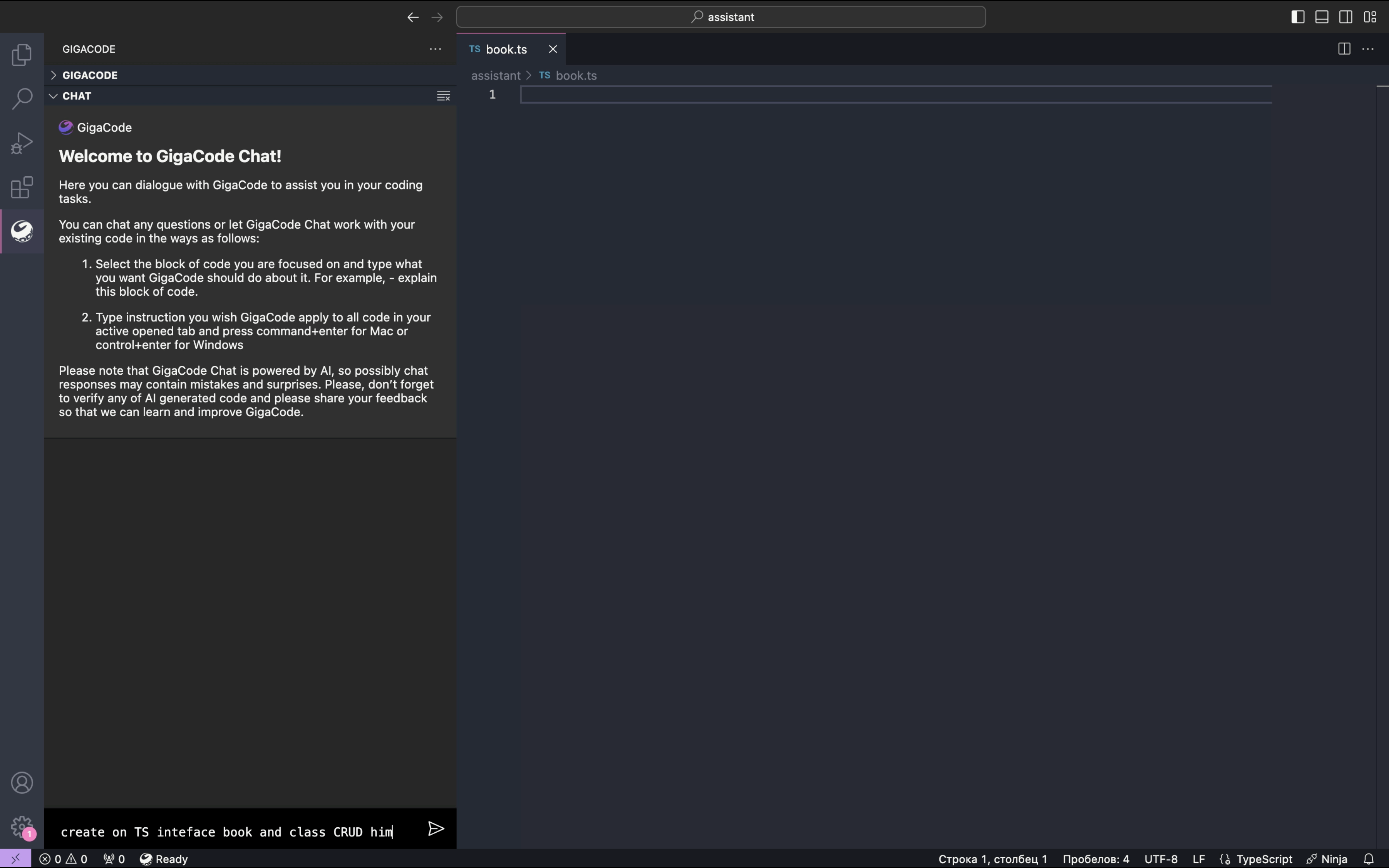Show errors and warnings problems count
The image size is (1389, 868).
coord(63,859)
